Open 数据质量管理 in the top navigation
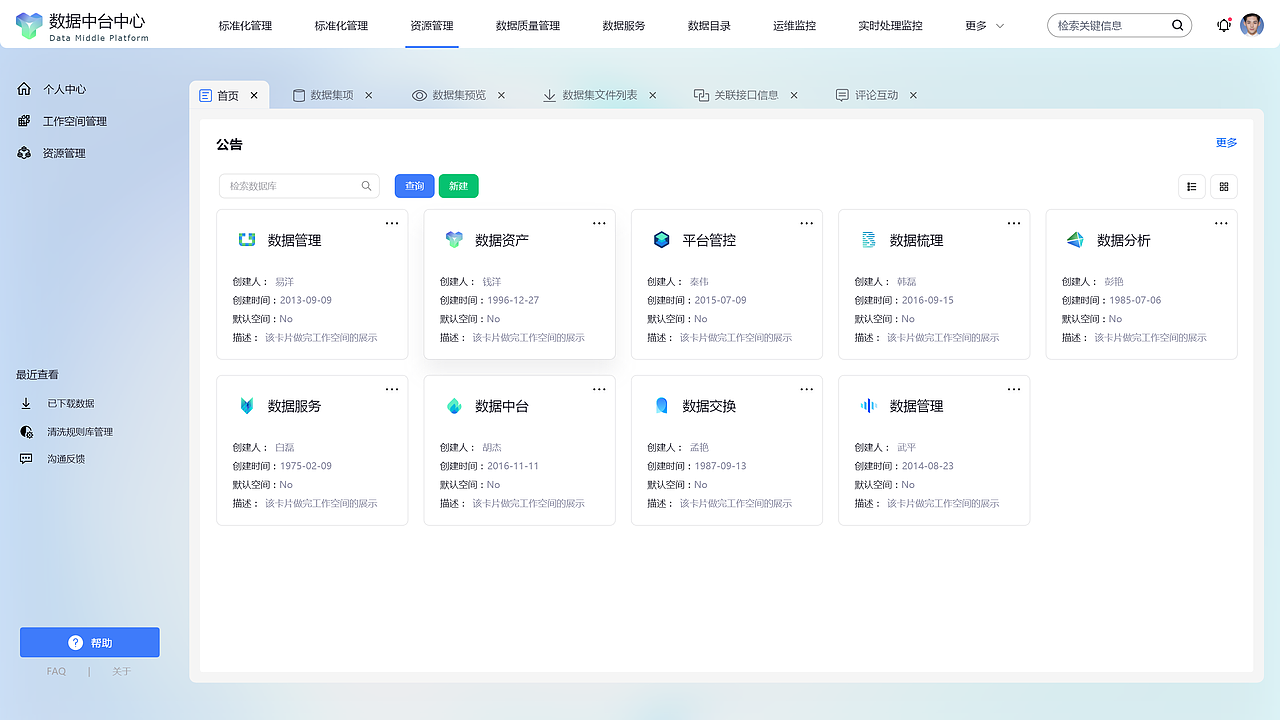 tap(528, 26)
